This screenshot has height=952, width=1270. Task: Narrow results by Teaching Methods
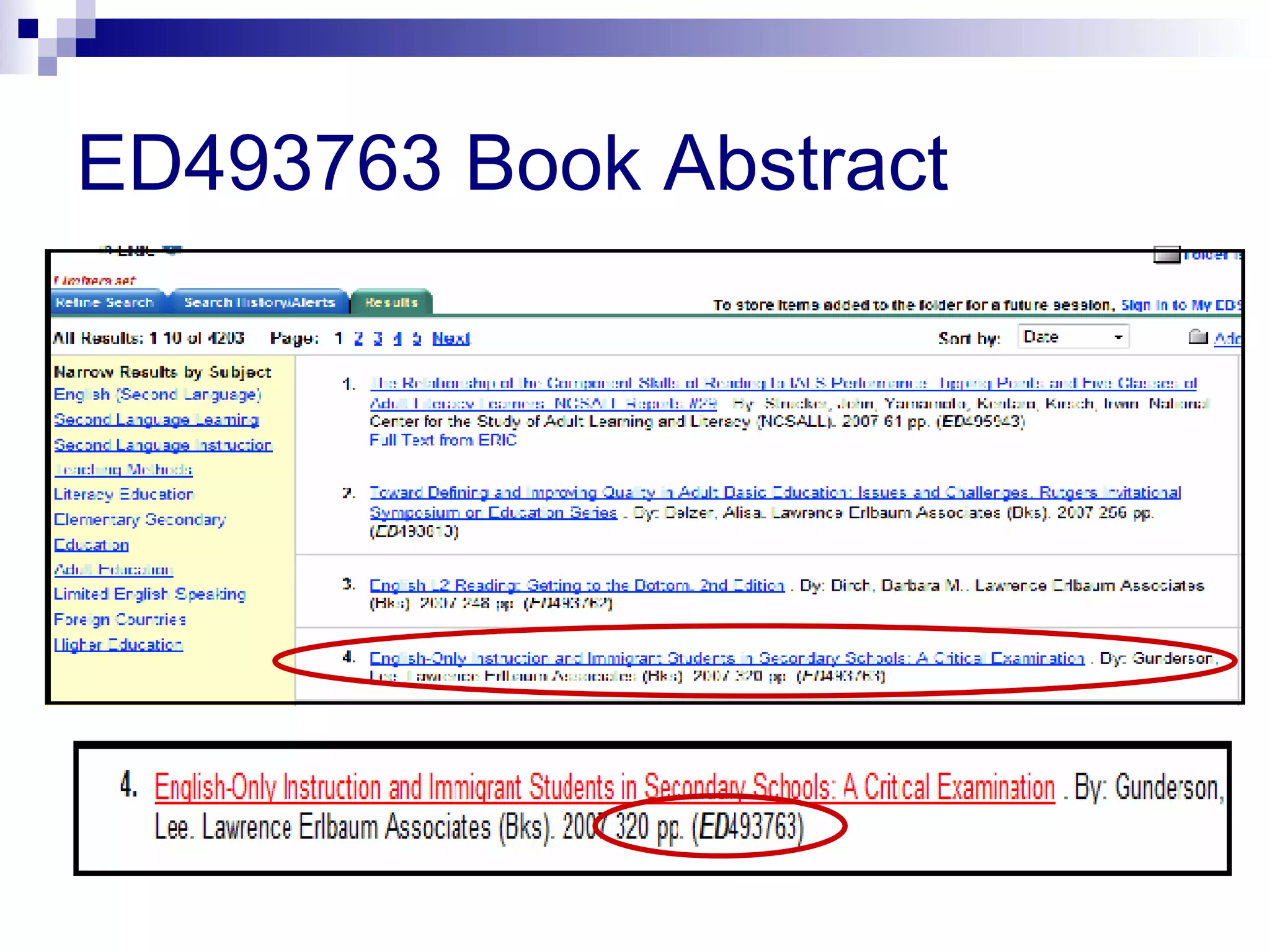click(x=123, y=470)
